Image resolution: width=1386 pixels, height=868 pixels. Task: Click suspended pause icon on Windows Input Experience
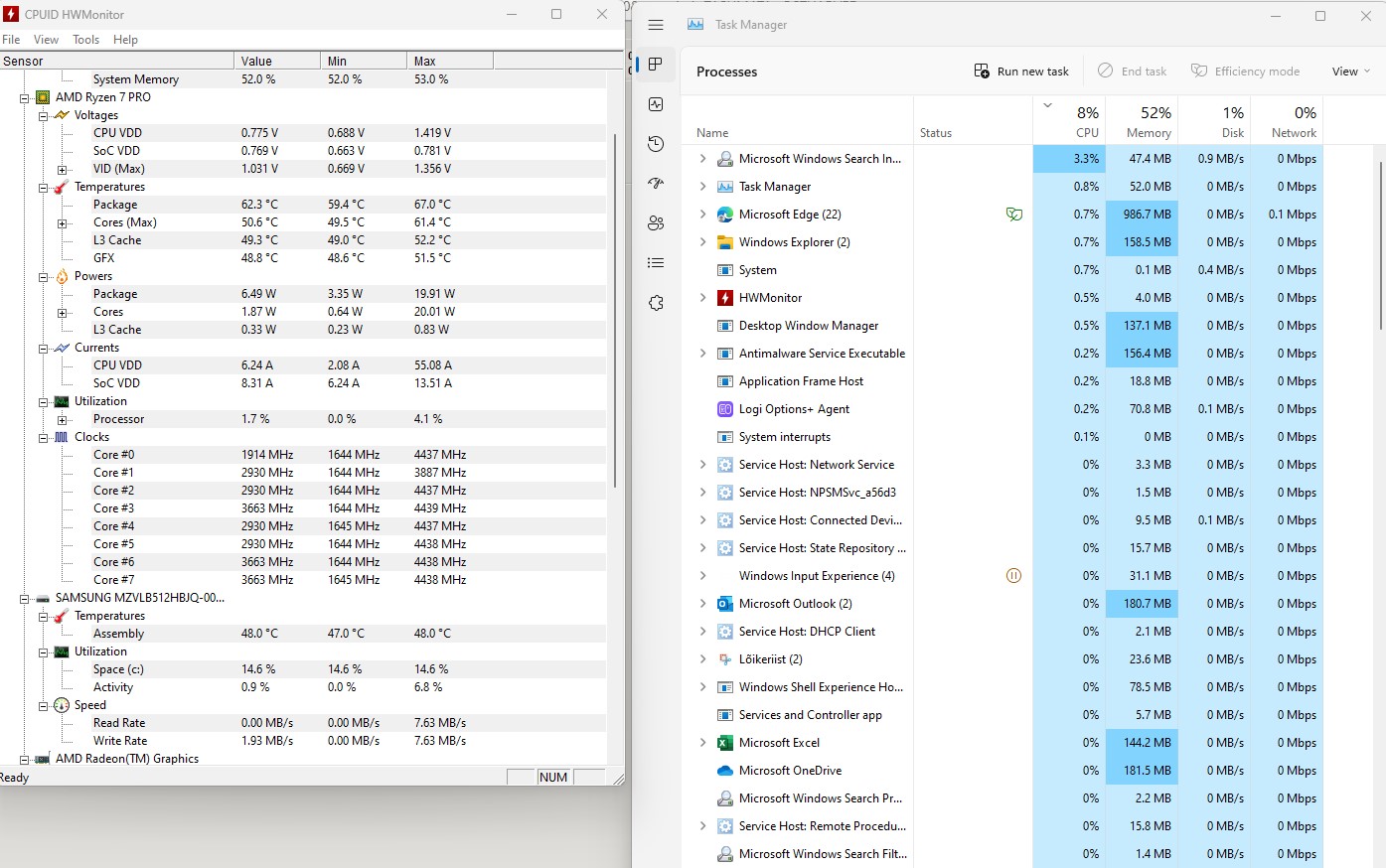pos(1013,576)
